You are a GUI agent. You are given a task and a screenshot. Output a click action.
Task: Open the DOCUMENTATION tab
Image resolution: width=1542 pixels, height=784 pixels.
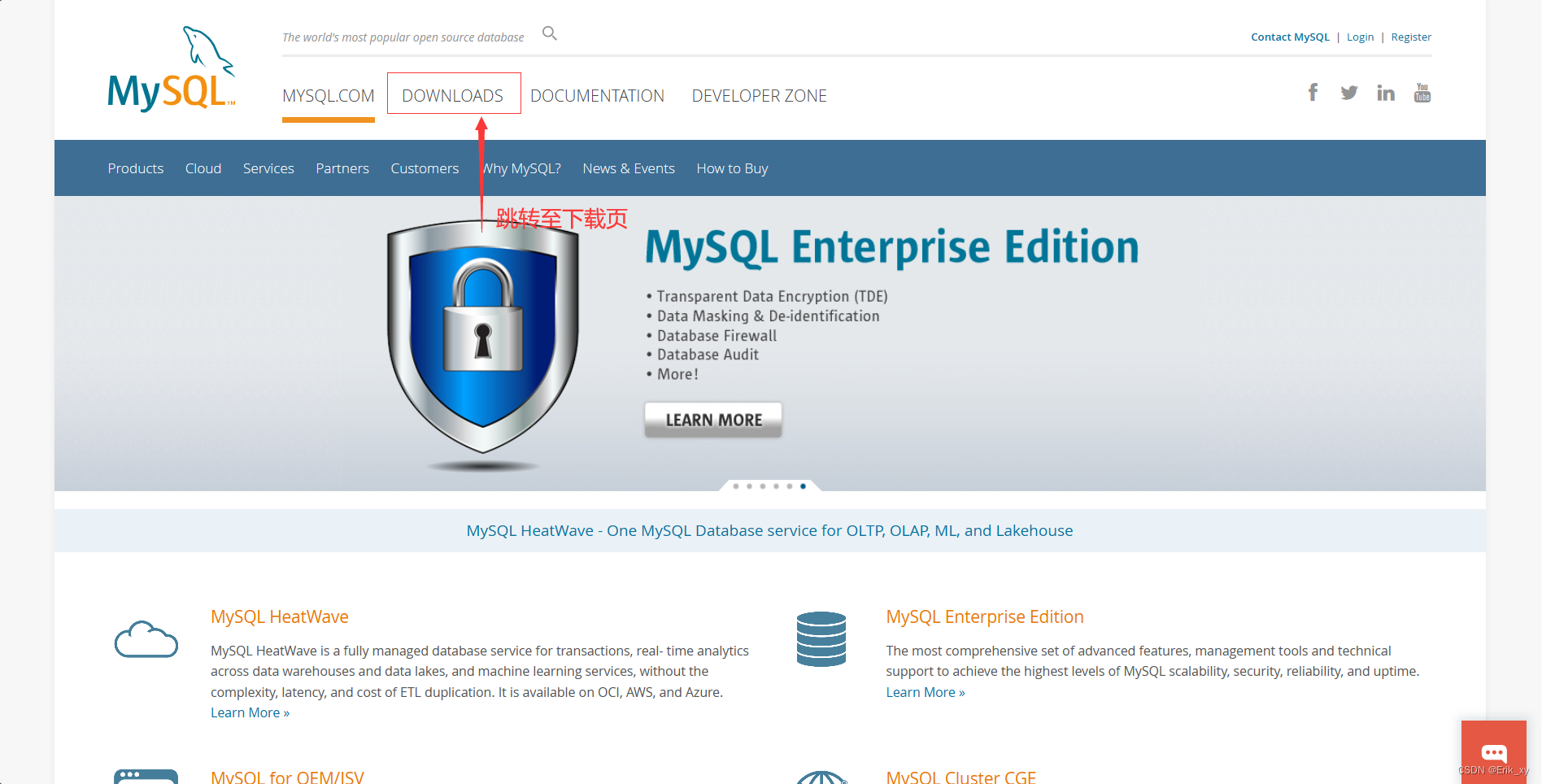(597, 96)
